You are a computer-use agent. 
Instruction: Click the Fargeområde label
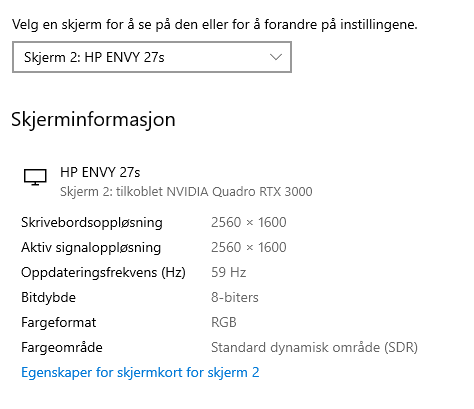click(62, 348)
